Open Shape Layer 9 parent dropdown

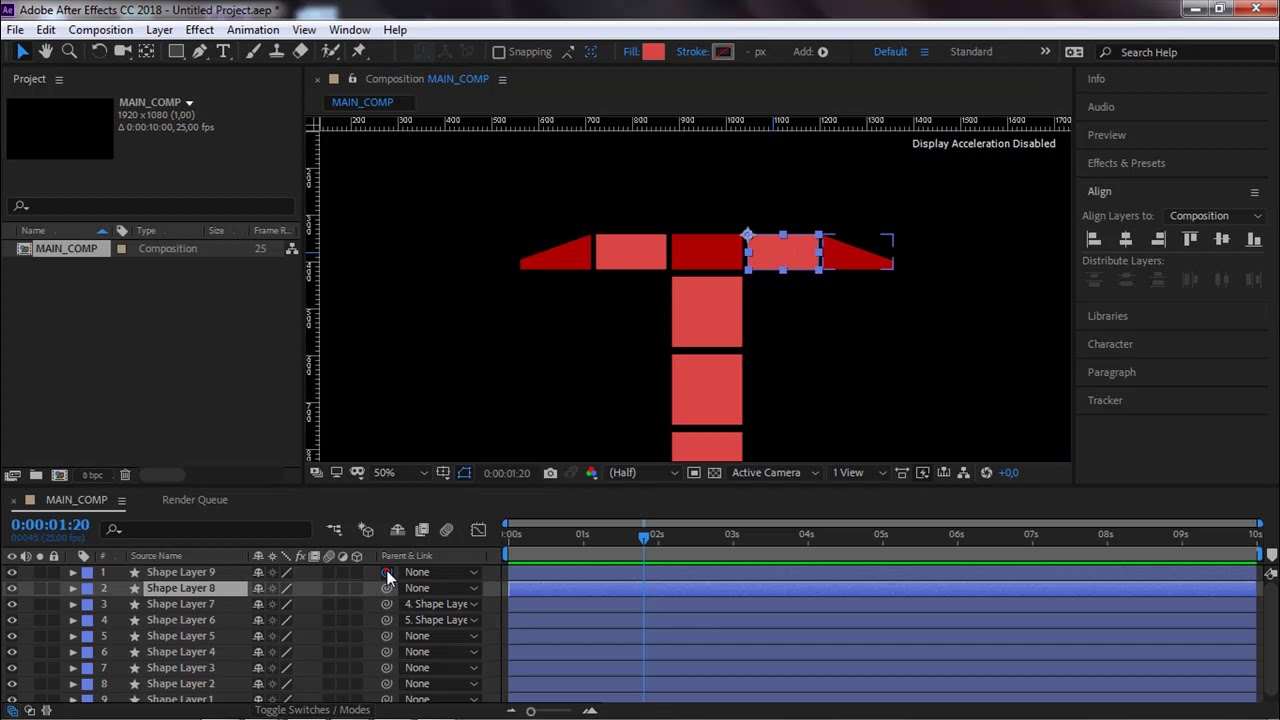point(441,573)
